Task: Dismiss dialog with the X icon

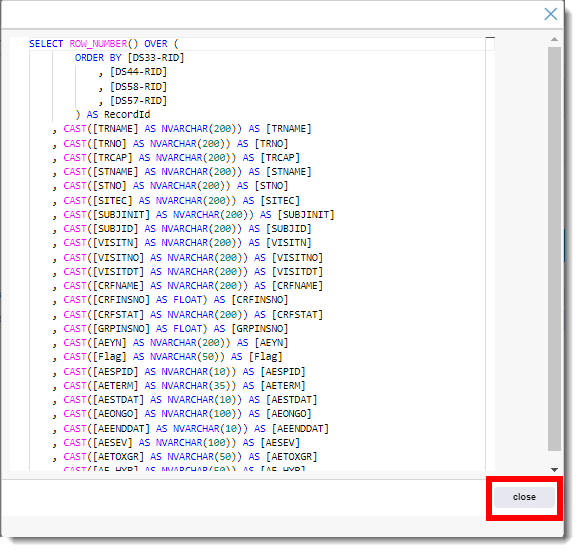Action: (x=550, y=14)
